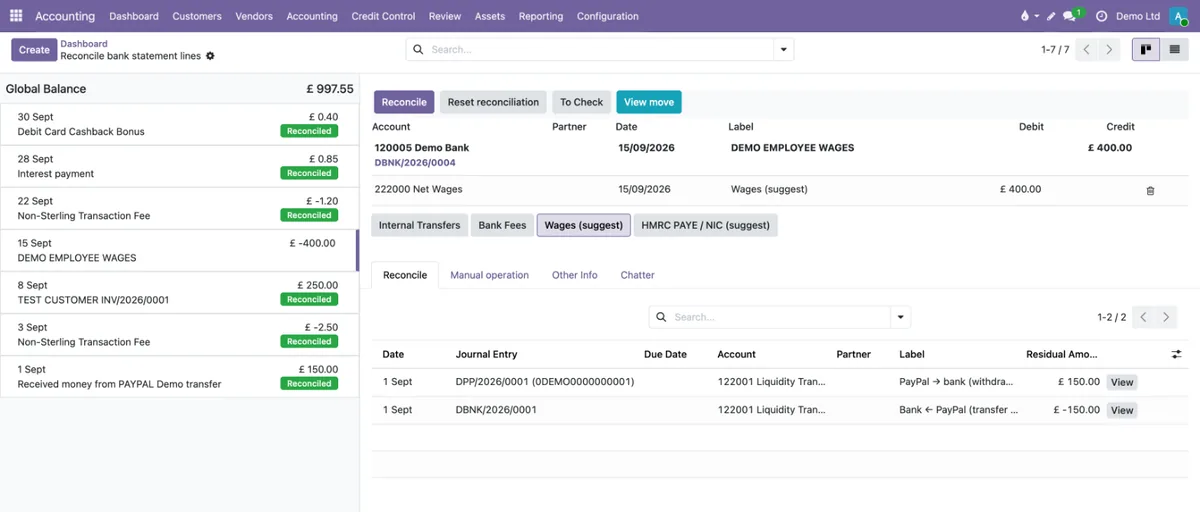
Task: Go to previous page of statement lines
Action: click(1087, 49)
